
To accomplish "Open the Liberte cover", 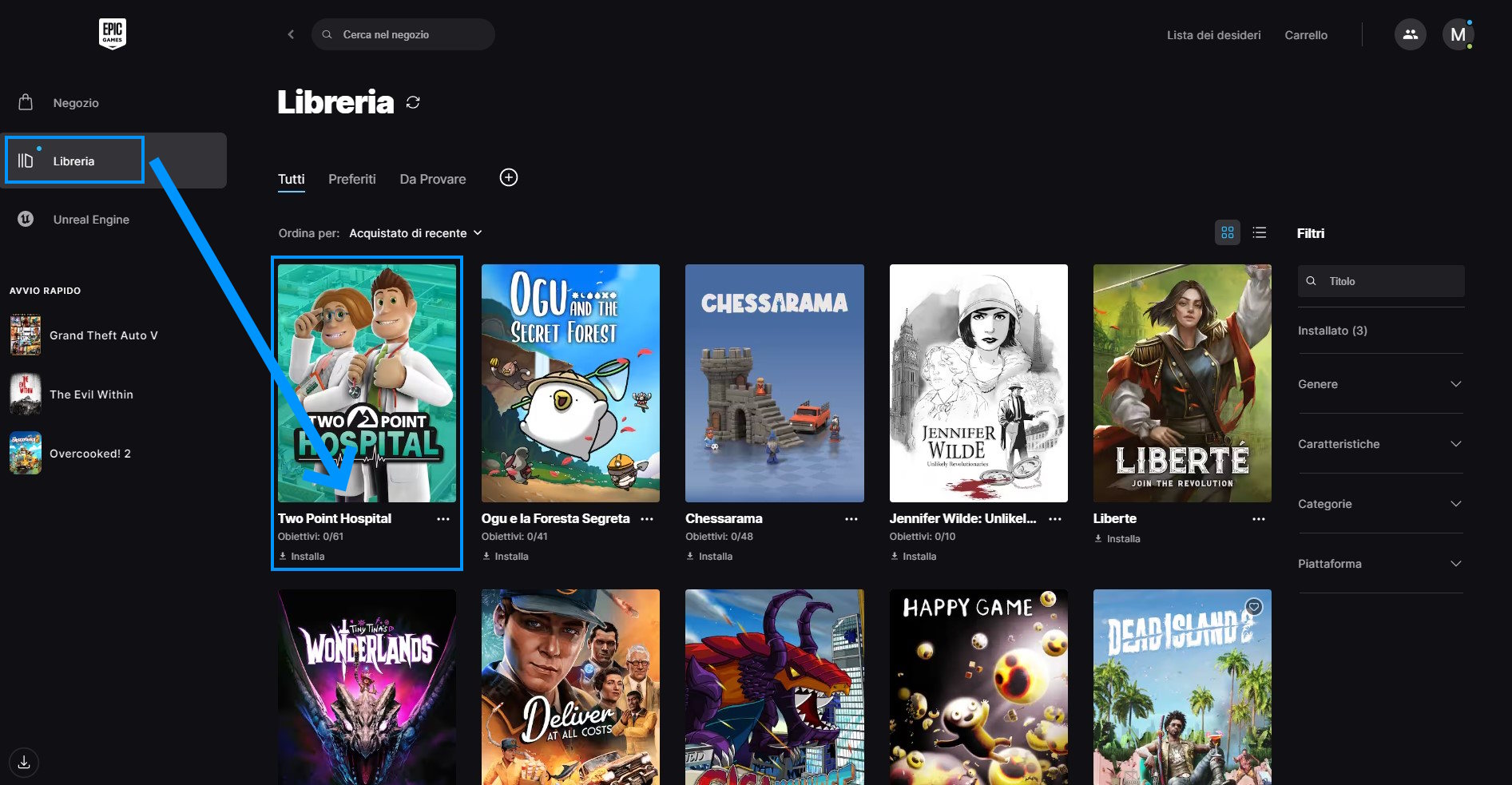I will click(x=1182, y=383).
